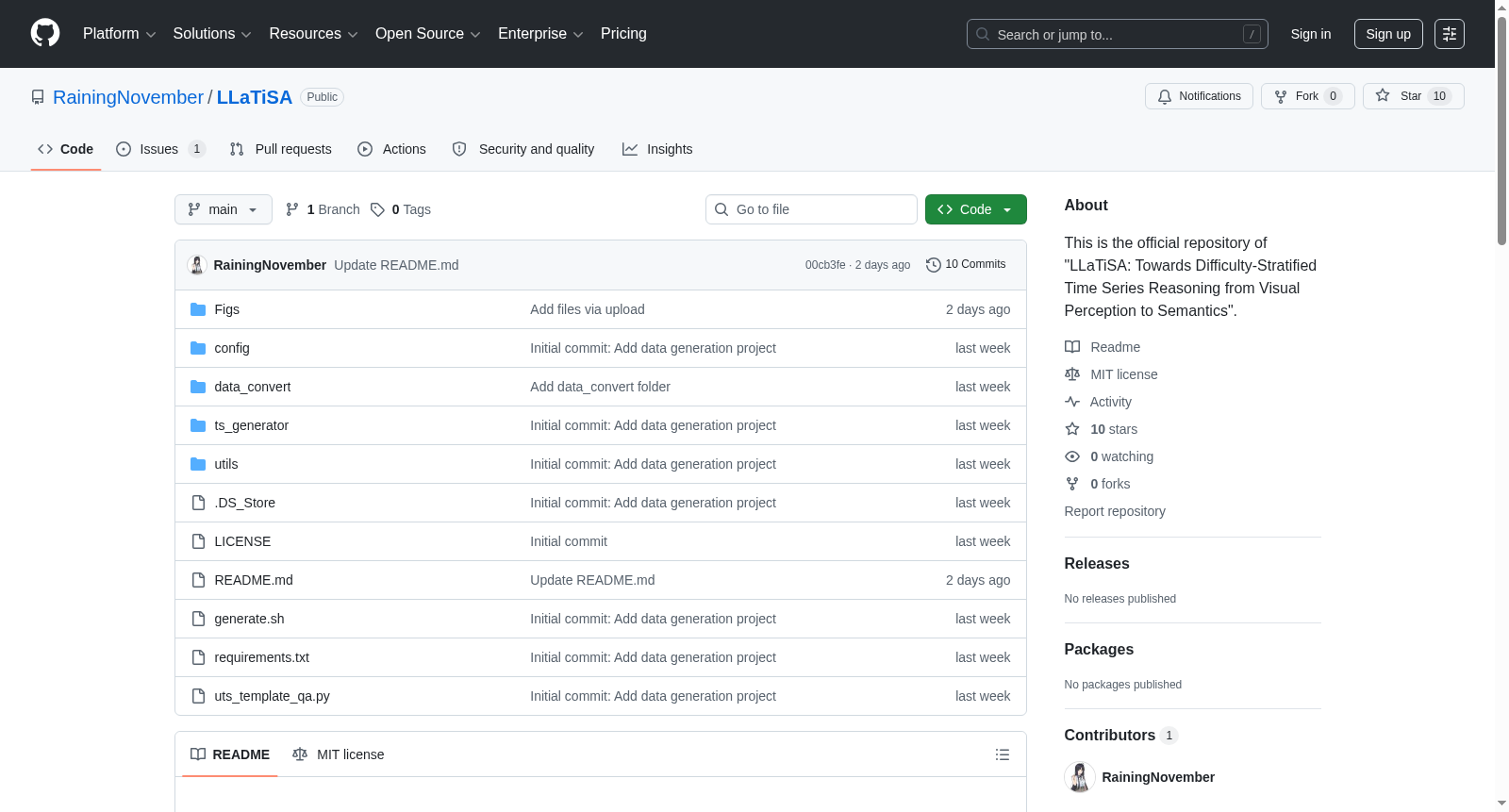Screen dimensions: 1509x812
Task: Expand the Resources menu
Action: pos(313,34)
